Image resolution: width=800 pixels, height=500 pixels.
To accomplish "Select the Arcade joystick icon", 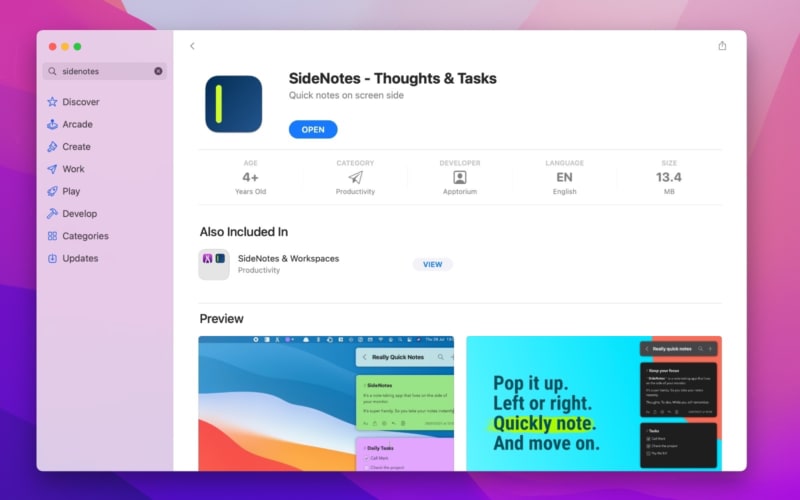I will (x=52, y=124).
